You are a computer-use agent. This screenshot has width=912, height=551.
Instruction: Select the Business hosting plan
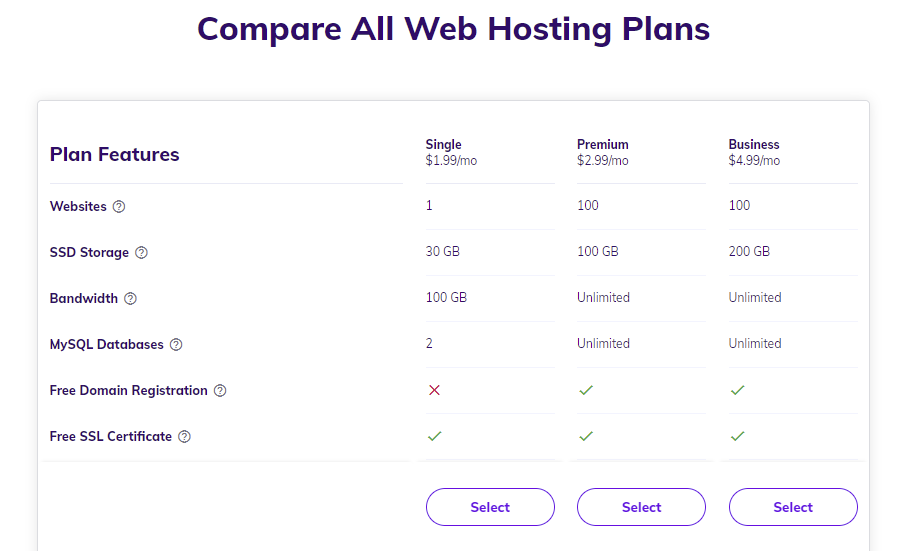click(x=793, y=507)
